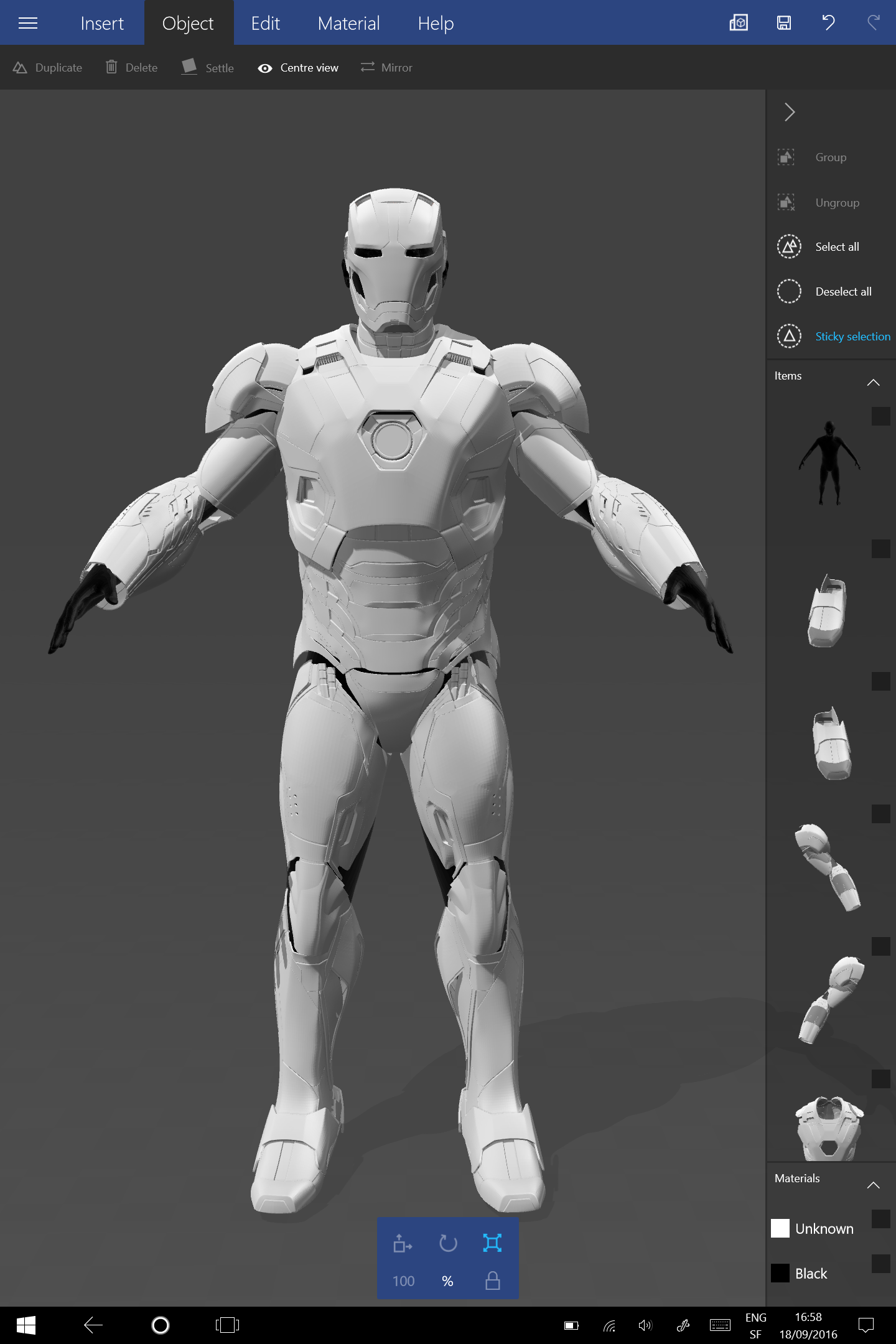Tick checkbox beside Black material
Screen dimensions: 896x1344
tap(880, 1264)
